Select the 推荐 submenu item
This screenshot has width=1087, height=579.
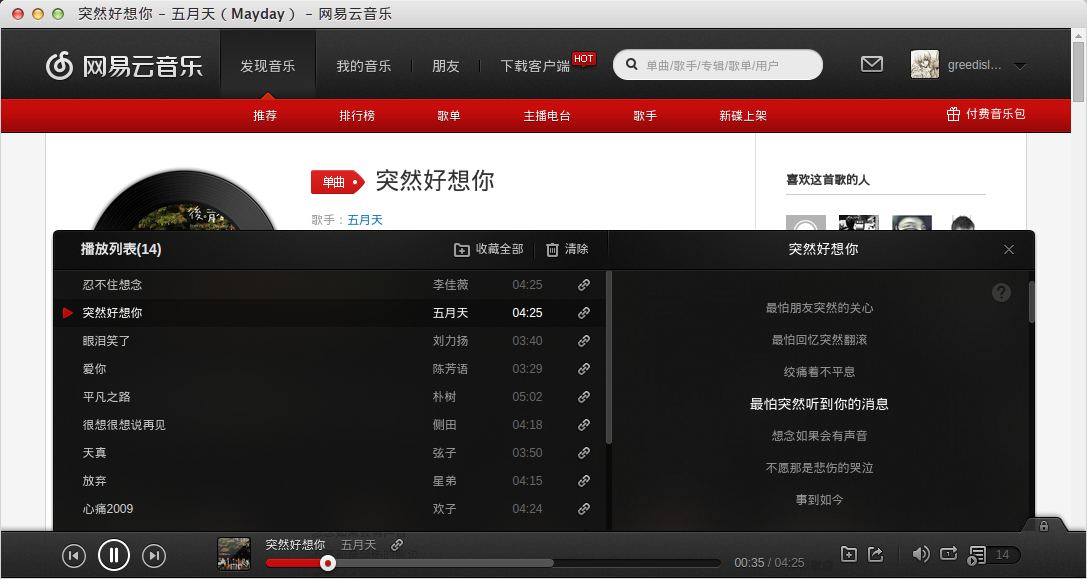[x=265, y=116]
